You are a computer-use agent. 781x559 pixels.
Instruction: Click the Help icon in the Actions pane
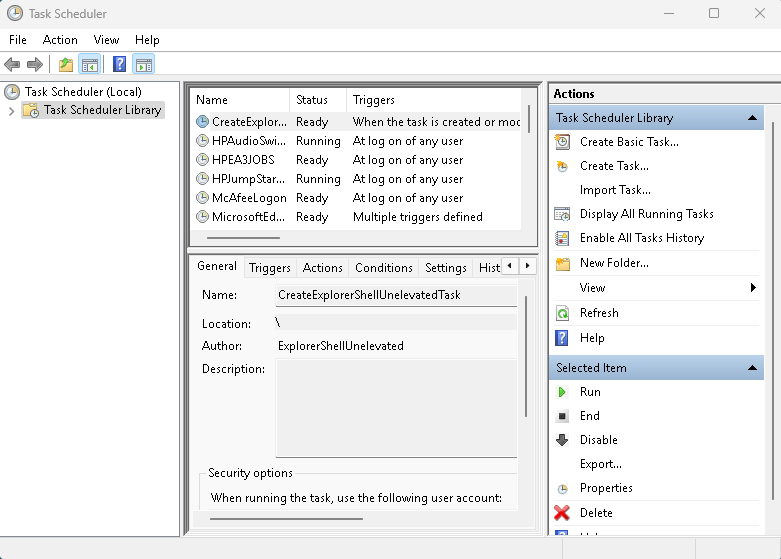tap(562, 338)
